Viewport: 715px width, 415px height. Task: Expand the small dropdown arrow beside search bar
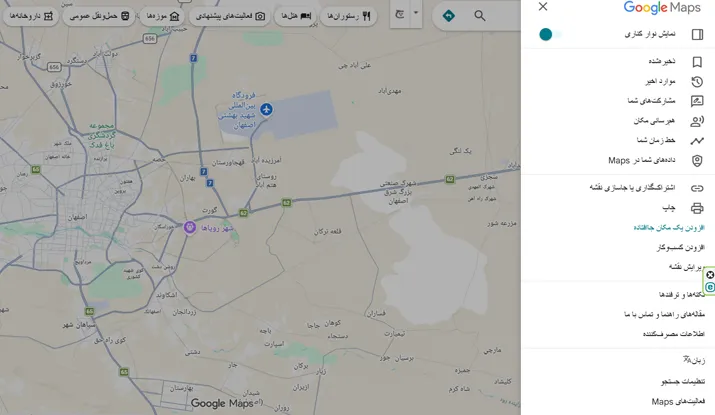point(417,16)
